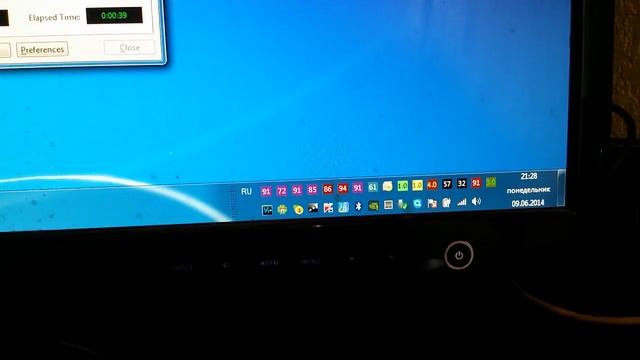Click the yellow speech bubble tray icon

tap(387, 187)
